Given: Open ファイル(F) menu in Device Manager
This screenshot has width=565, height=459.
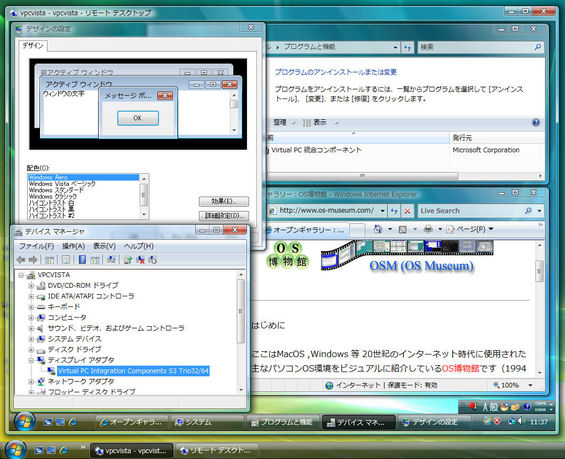Looking at the screenshot, I should [x=36, y=246].
